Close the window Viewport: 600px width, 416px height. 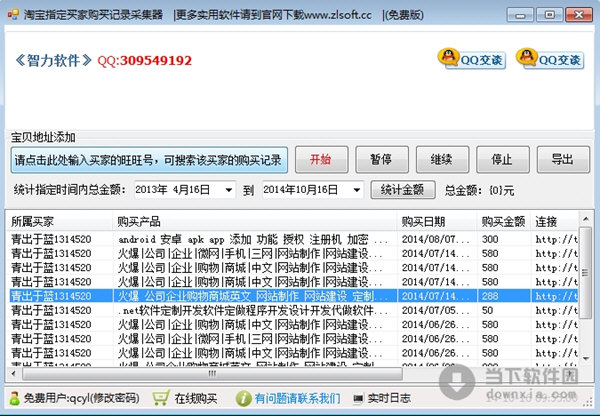(579, 15)
